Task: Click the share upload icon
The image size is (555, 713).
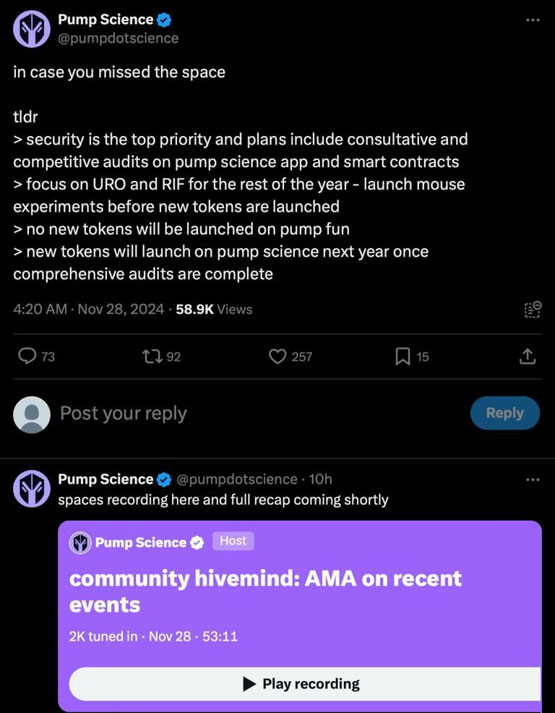Action: pyautogui.click(x=527, y=357)
